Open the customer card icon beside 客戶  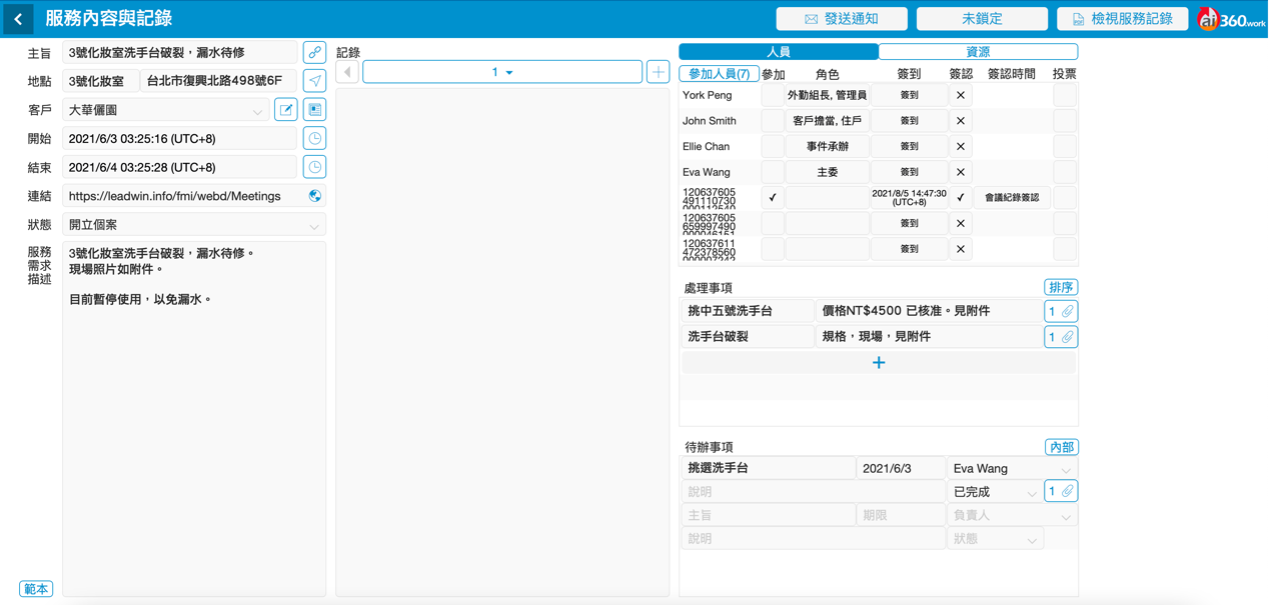(314, 110)
